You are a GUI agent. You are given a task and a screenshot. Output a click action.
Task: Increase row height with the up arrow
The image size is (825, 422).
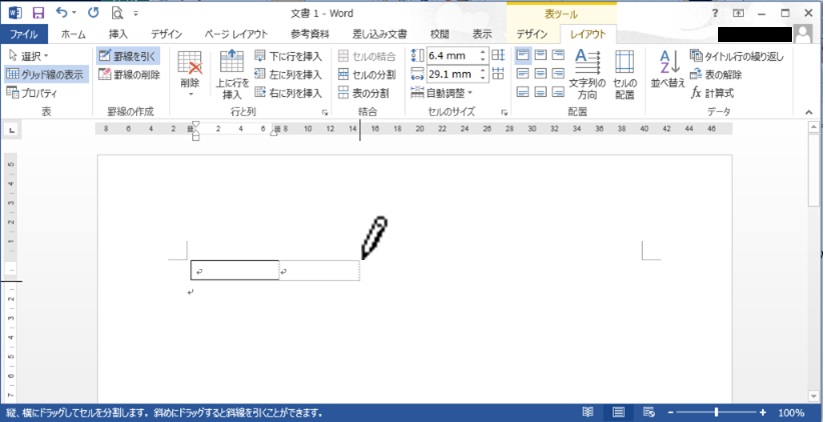(x=483, y=53)
